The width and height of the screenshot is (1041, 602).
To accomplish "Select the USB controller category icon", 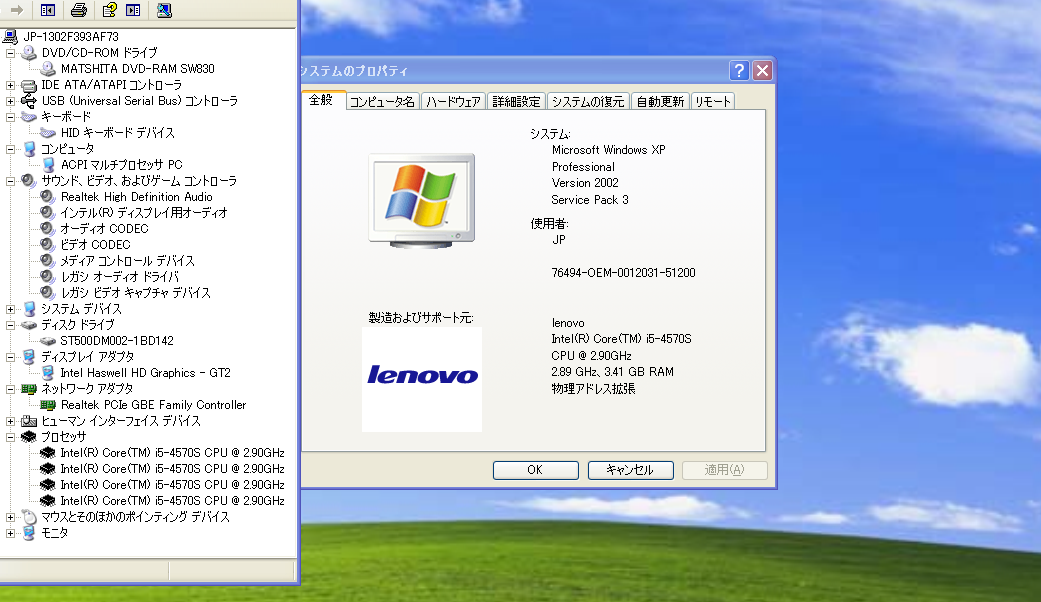I will tap(29, 101).
